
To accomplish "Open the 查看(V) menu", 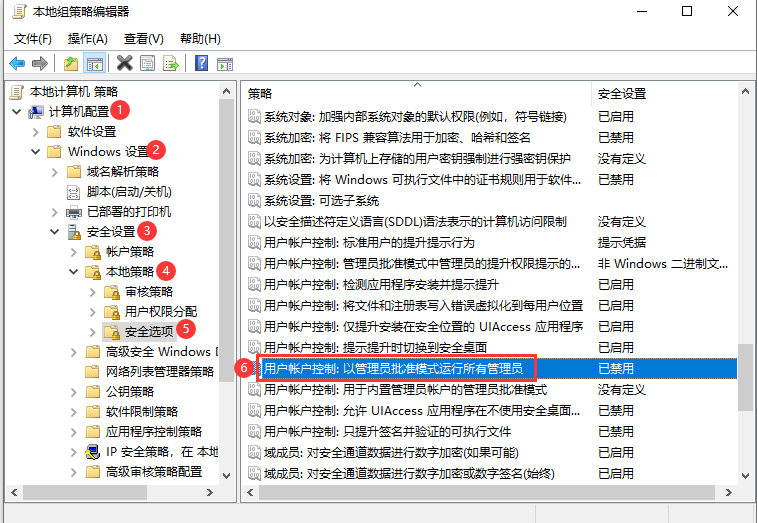I will click(x=144, y=39).
